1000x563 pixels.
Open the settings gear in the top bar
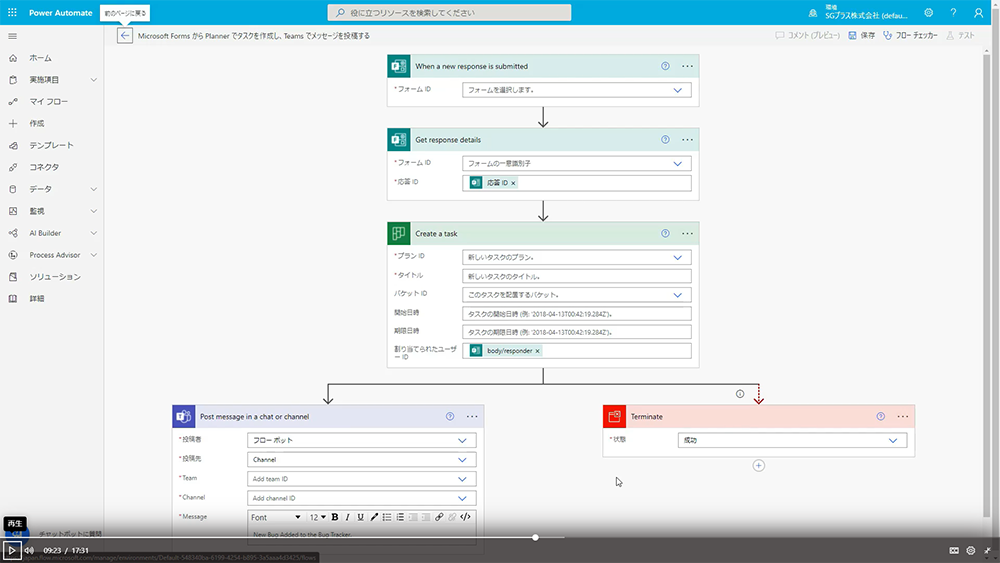pos(929,13)
